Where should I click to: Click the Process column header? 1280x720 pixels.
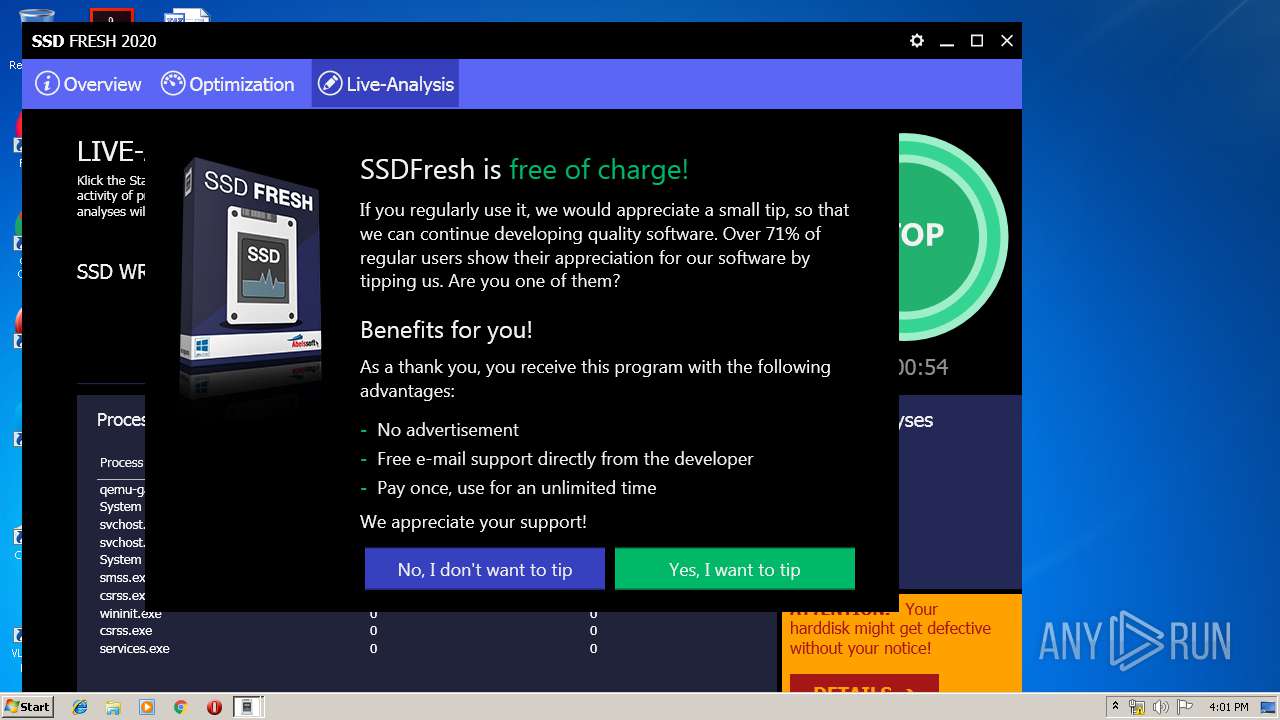(121, 462)
